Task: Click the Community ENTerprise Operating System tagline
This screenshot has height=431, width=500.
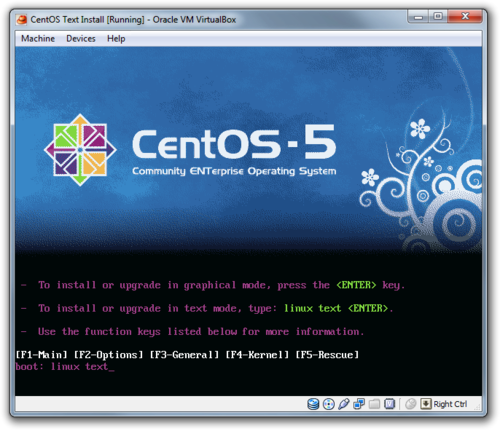Action: tap(234, 171)
